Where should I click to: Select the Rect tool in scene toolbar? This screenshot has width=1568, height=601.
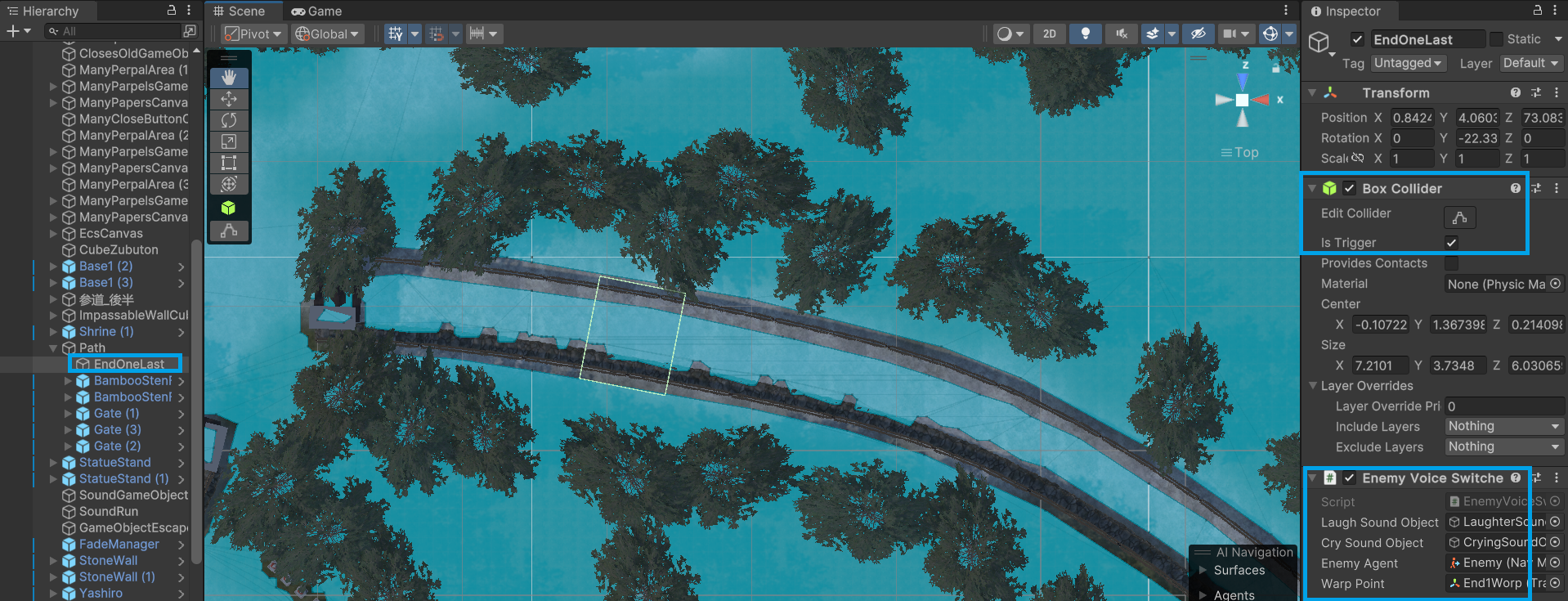(229, 163)
